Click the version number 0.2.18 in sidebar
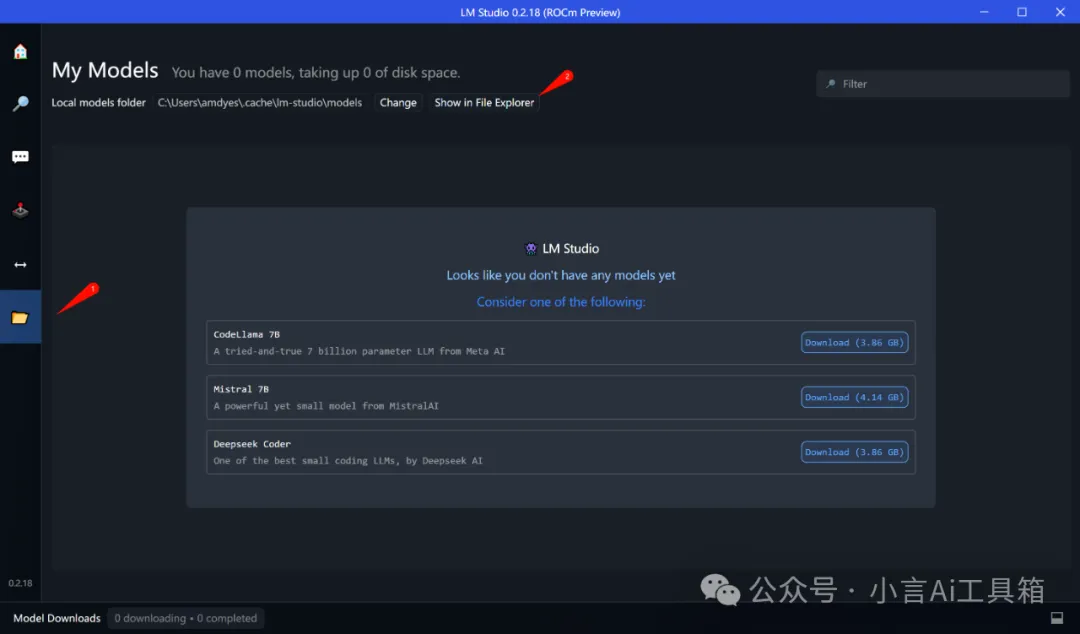Viewport: 1080px width, 634px height. 20,583
